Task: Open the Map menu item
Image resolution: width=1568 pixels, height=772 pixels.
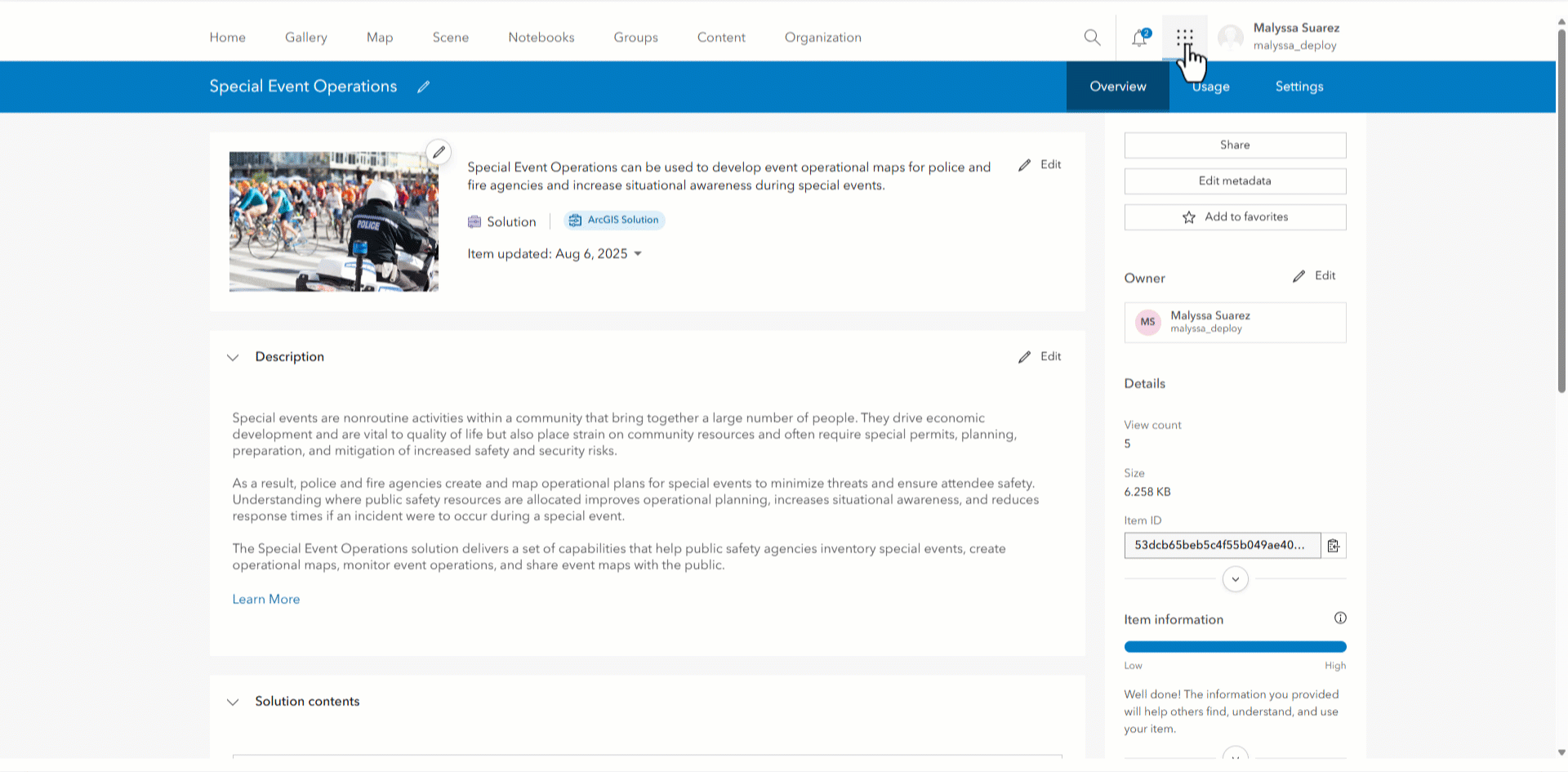Action: coord(380,37)
